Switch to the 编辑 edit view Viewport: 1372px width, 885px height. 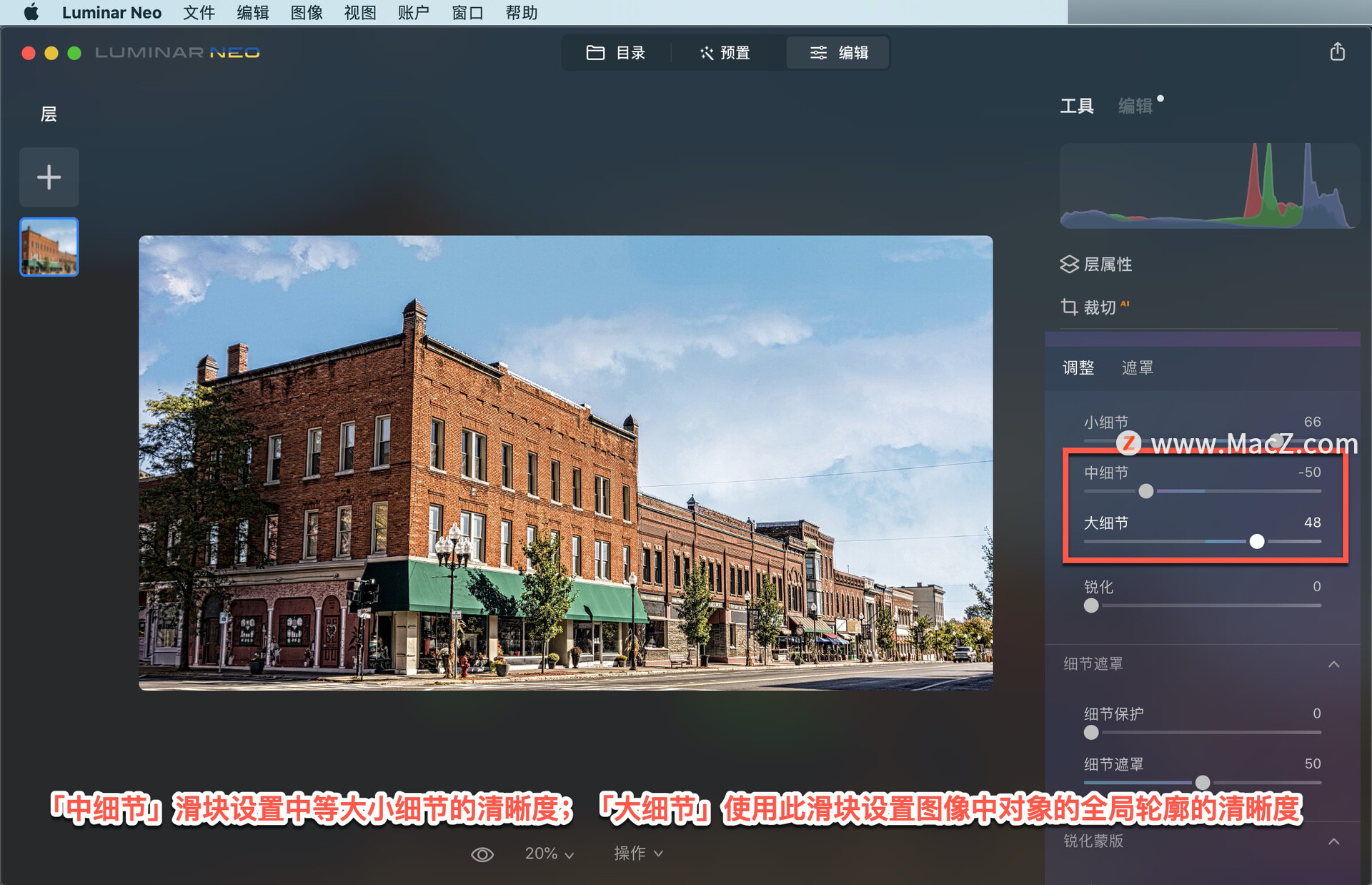pos(838,53)
